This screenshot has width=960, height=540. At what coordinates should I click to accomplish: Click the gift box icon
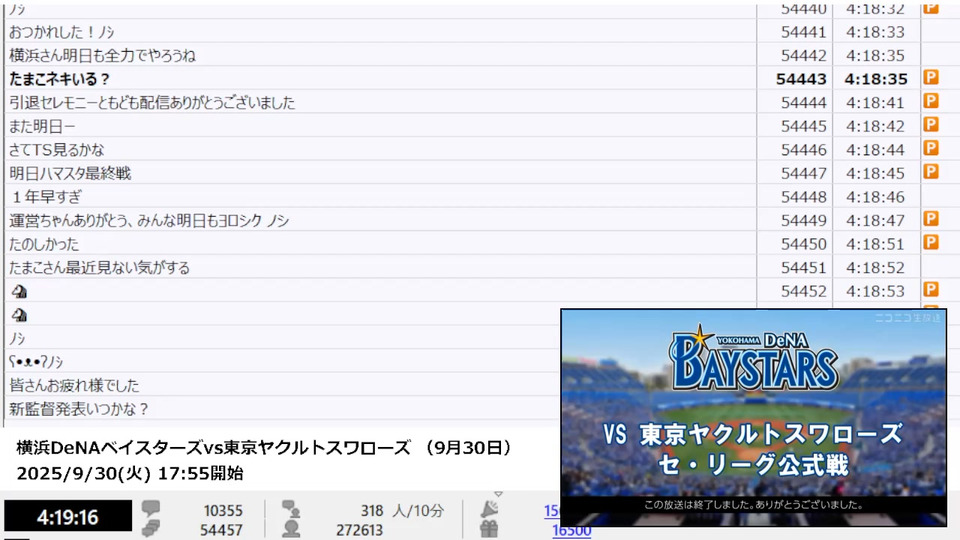(x=489, y=529)
